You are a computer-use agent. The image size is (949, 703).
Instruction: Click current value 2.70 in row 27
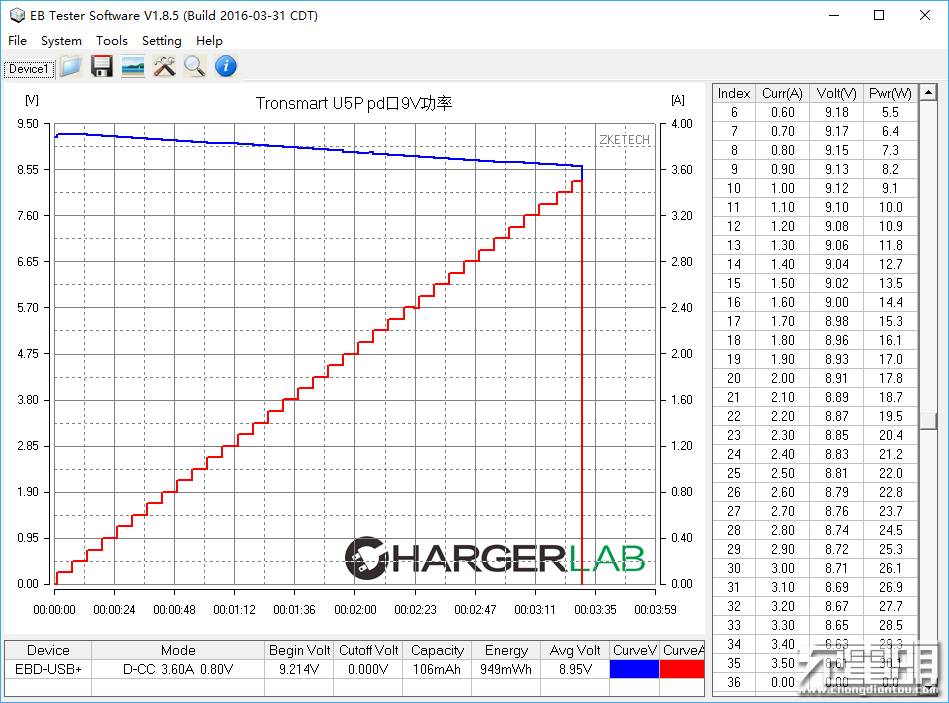(783, 511)
